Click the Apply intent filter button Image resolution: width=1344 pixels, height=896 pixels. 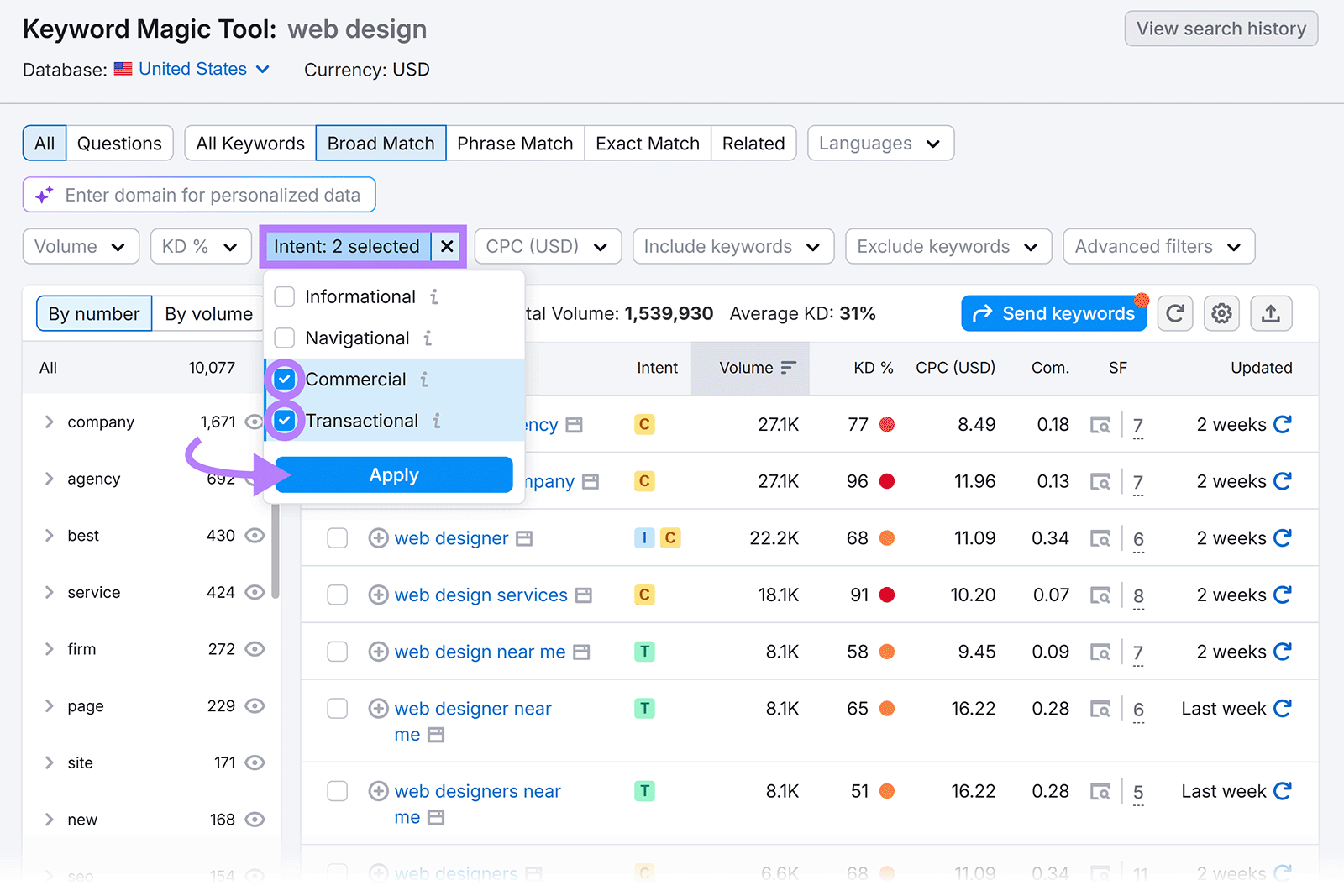(x=394, y=474)
